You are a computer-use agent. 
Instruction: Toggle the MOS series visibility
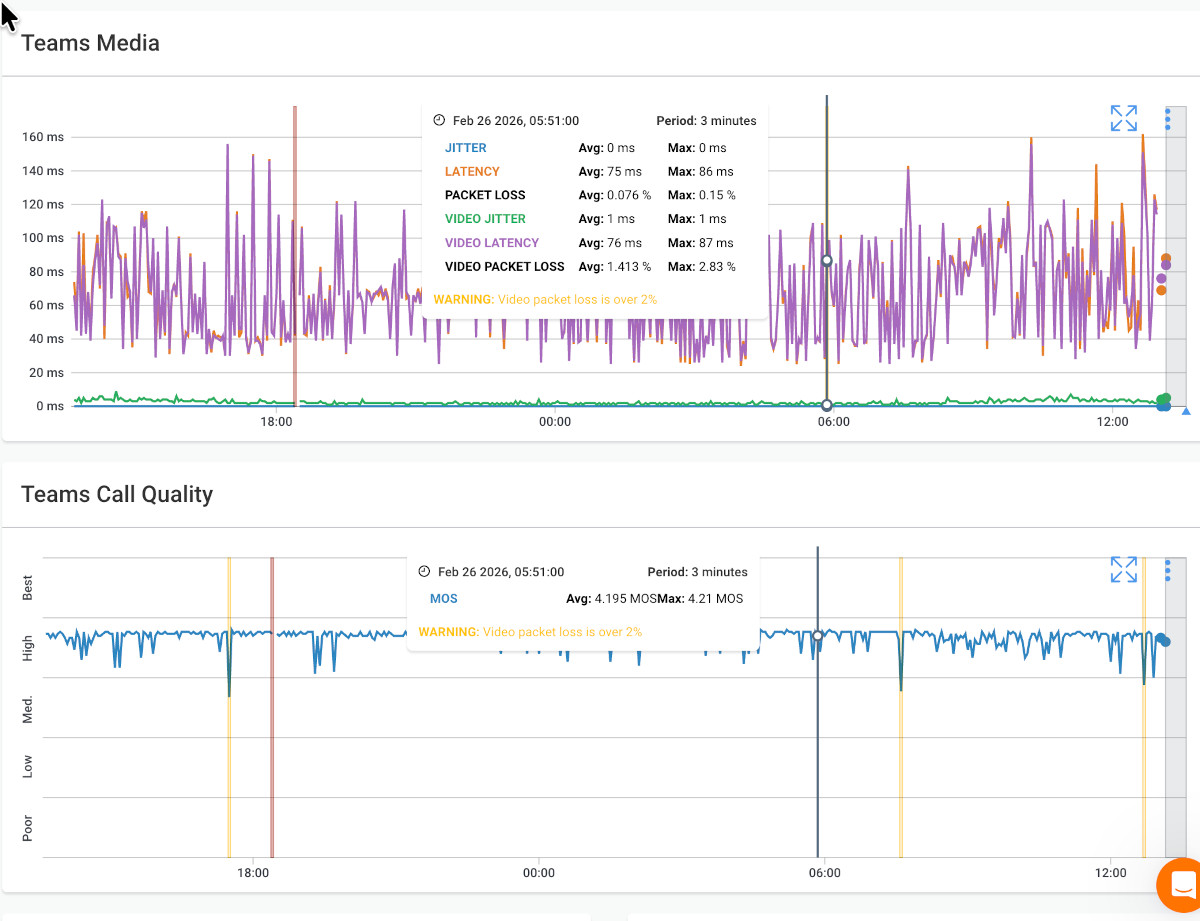pos(443,598)
